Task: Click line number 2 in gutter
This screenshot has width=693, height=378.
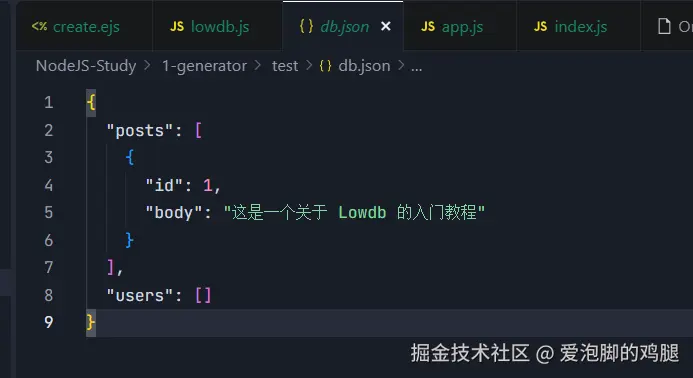Action: tap(49, 130)
